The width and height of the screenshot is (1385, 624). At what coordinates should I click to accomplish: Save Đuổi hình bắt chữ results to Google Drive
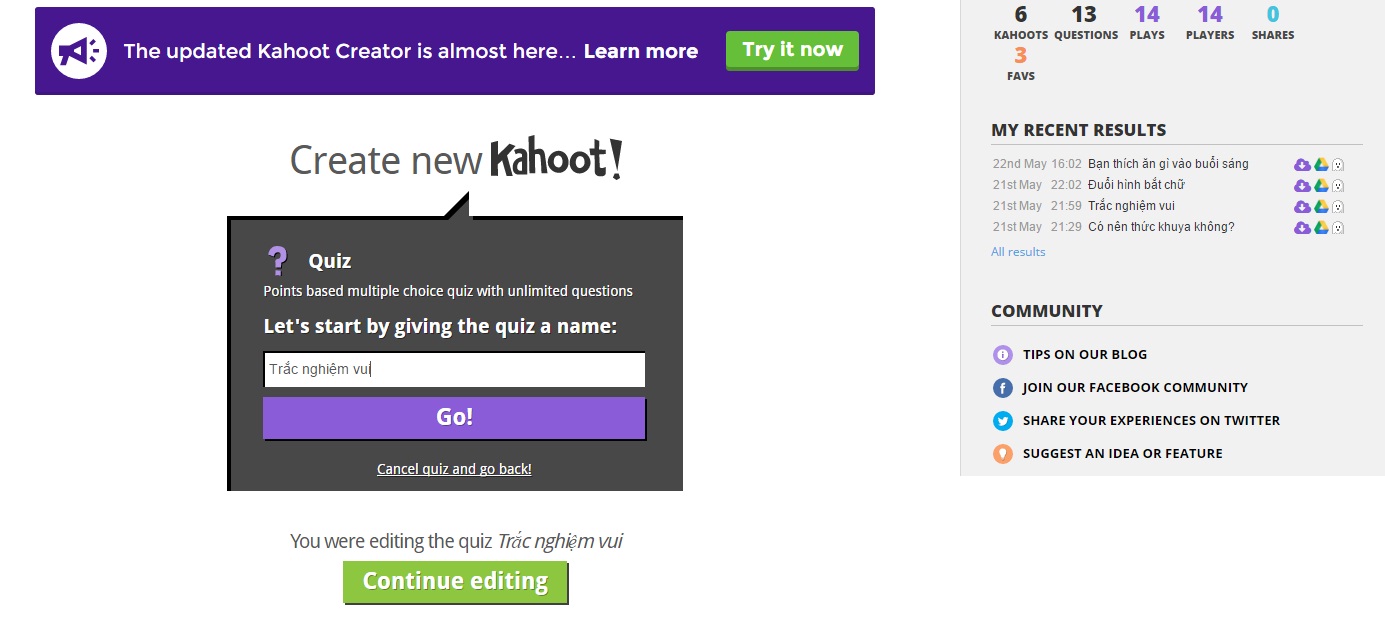point(1321,186)
